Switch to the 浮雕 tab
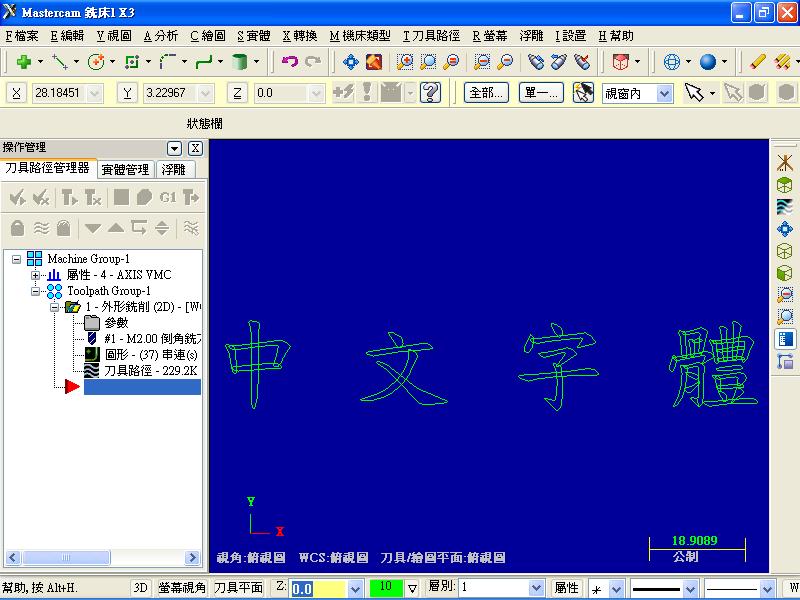800x600 pixels. point(174,169)
